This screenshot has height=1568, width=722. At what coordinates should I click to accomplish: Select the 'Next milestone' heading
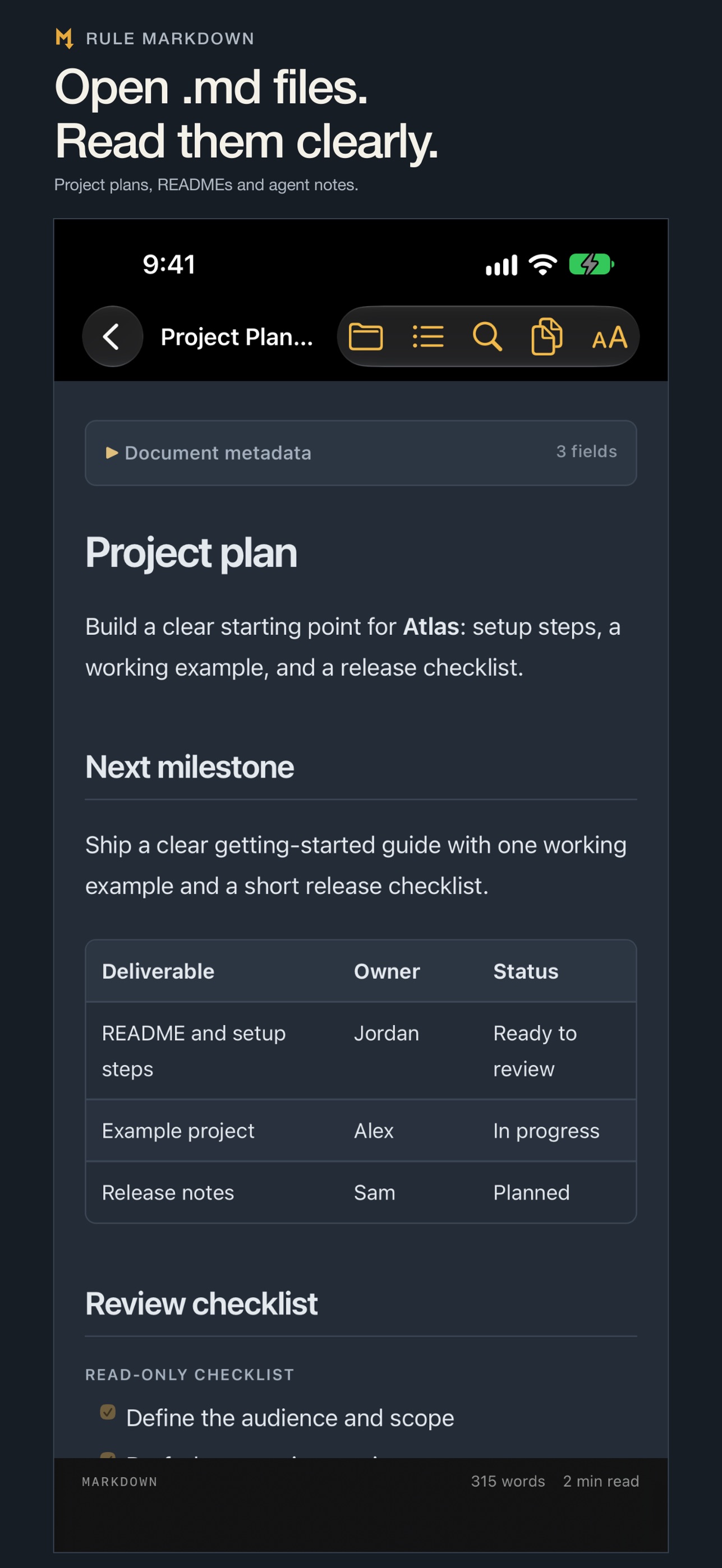(x=189, y=767)
